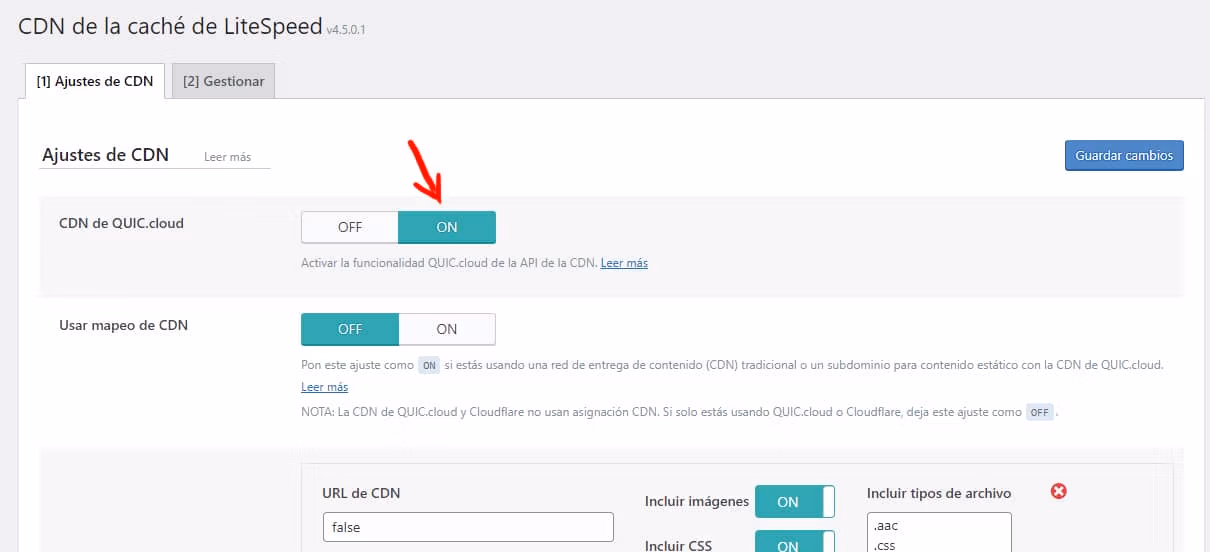Toggle the Incluir imágenes switch
The height and width of the screenshot is (552, 1210).
coord(794,502)
